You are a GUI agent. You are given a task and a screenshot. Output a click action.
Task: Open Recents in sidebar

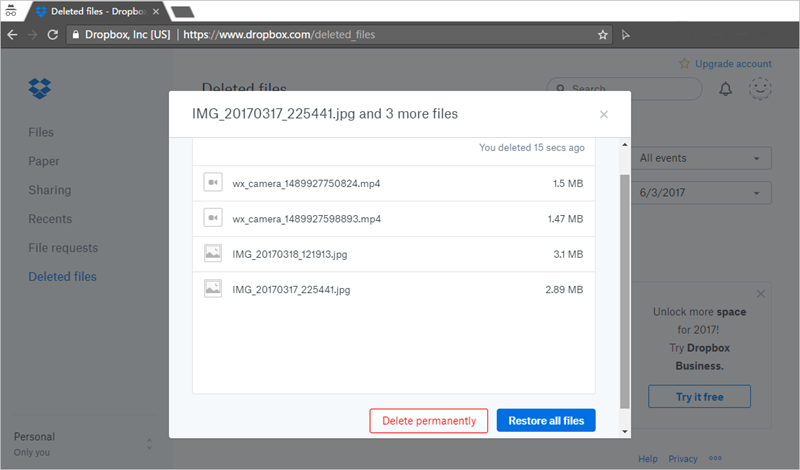point(50,219)
